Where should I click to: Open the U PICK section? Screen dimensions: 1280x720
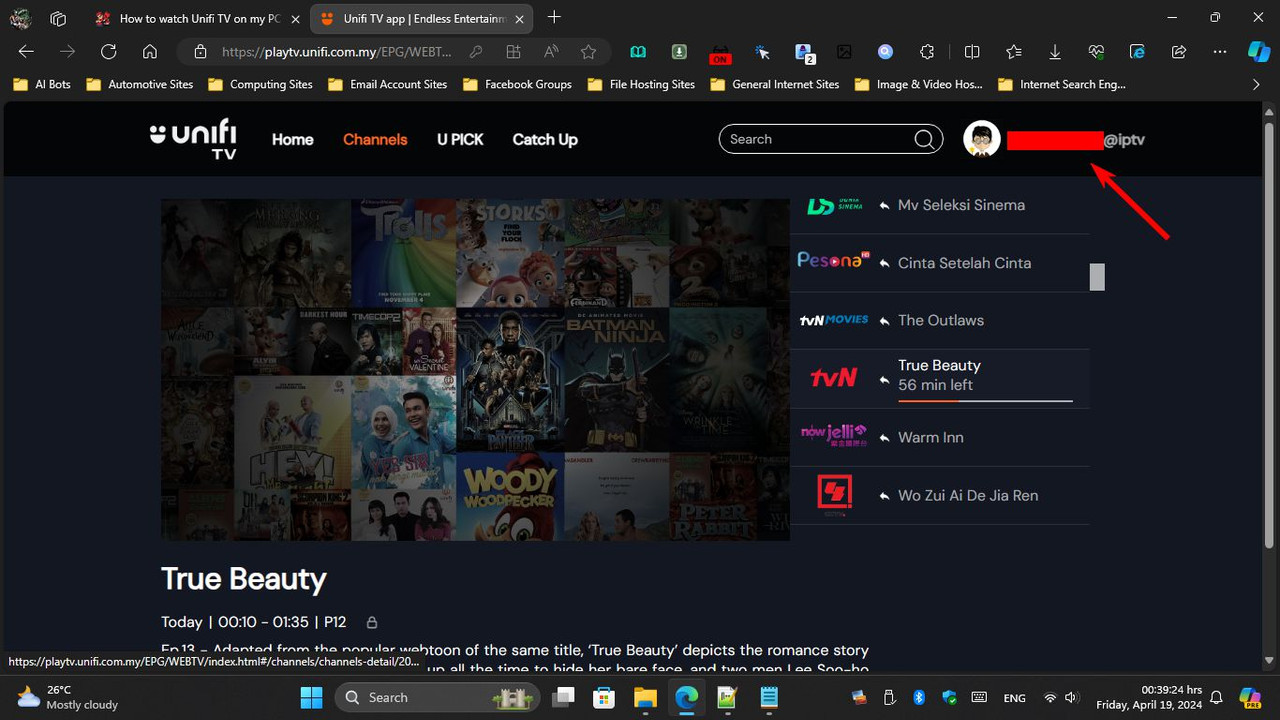point(460,139)
